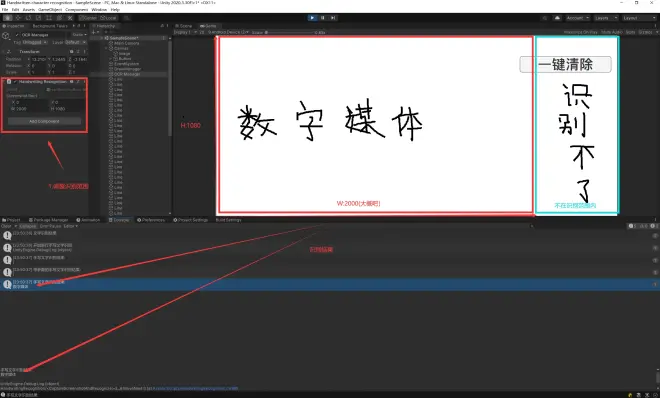Toggle Mute Audio in Game view
The width and height of the screenshot is (660, 398).
click(612, 32)
